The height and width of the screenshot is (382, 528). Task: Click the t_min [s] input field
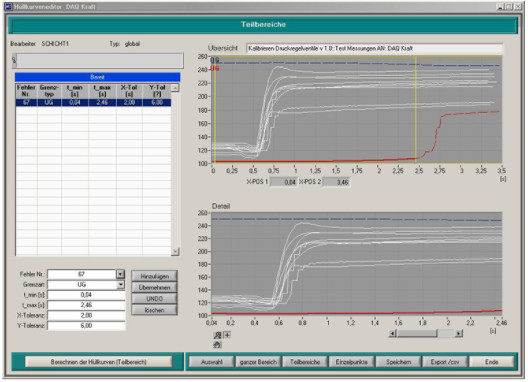(87, 295)
